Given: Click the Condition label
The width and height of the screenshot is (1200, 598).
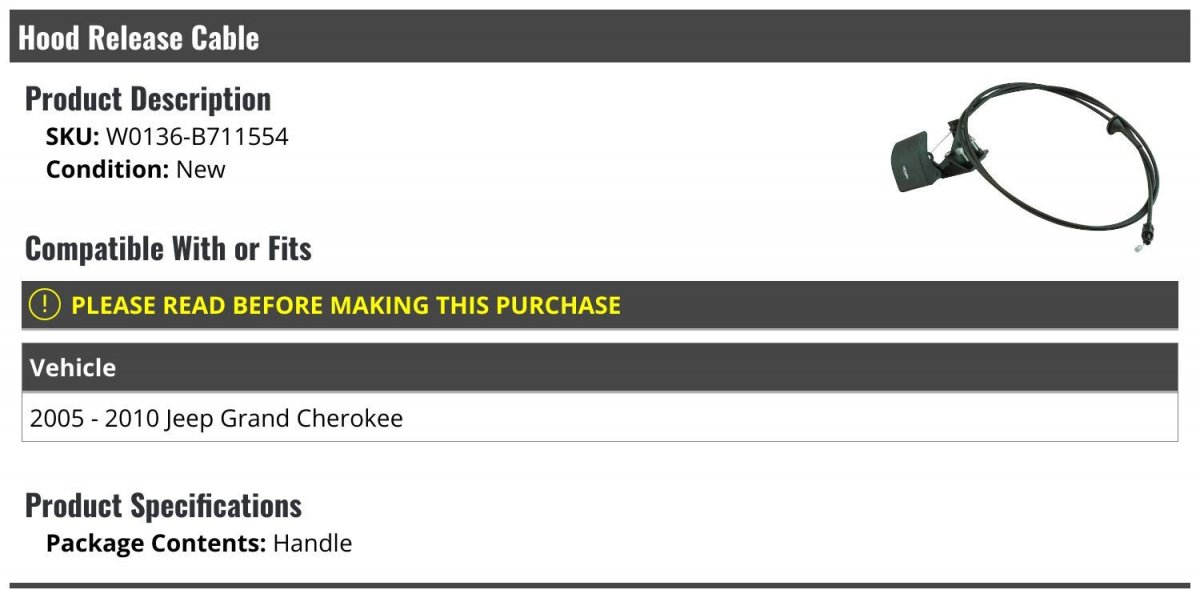Looking at the screenshot, I should (108, 169).
